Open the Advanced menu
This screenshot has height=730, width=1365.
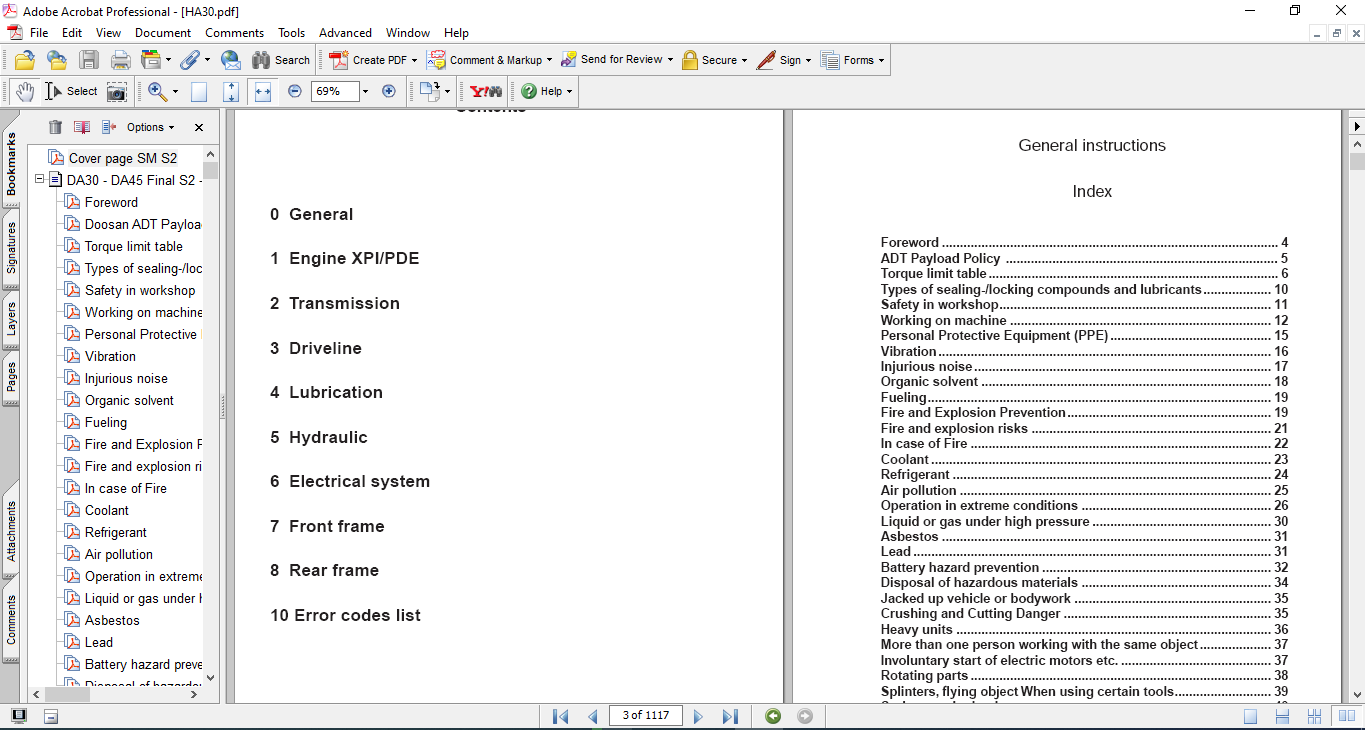click(x=345, y=33)
